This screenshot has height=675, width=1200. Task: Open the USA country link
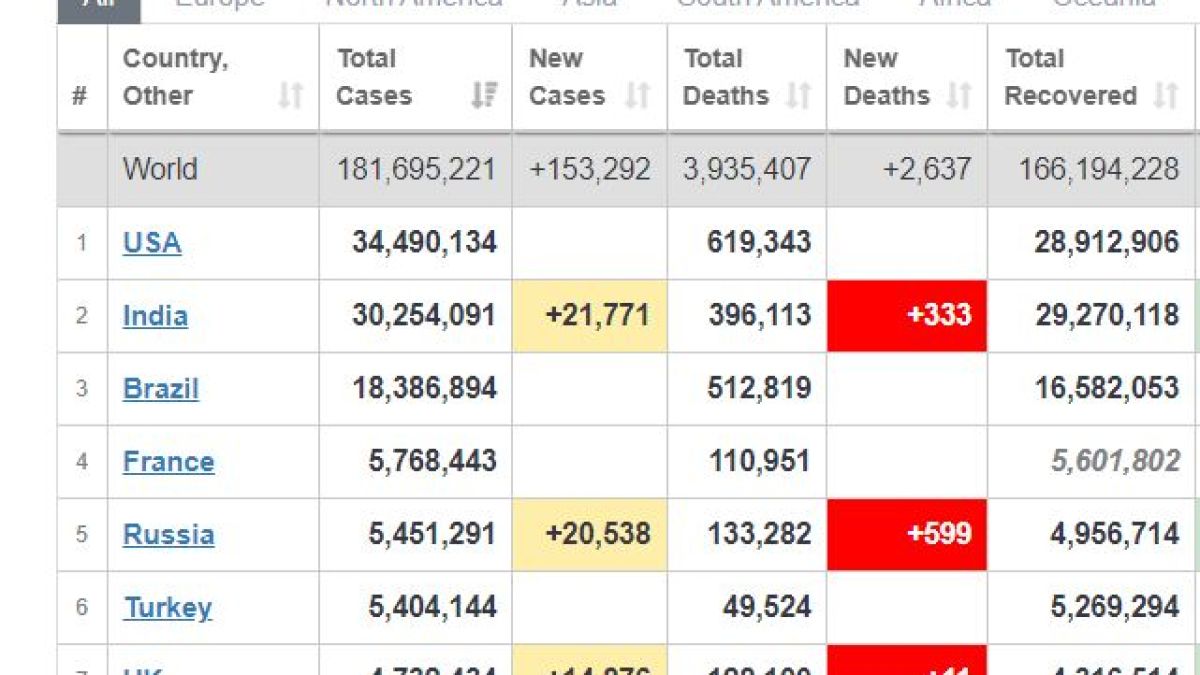[152, 243]
